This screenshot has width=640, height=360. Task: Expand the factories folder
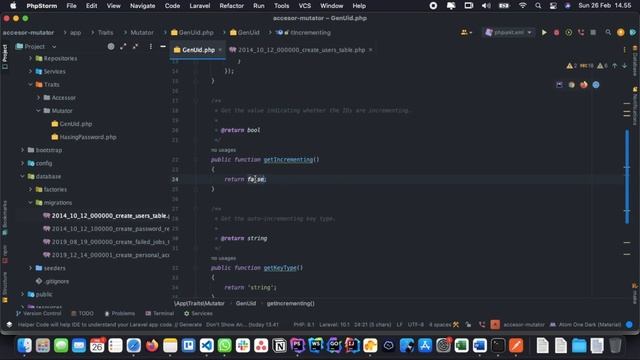(31, 189)
